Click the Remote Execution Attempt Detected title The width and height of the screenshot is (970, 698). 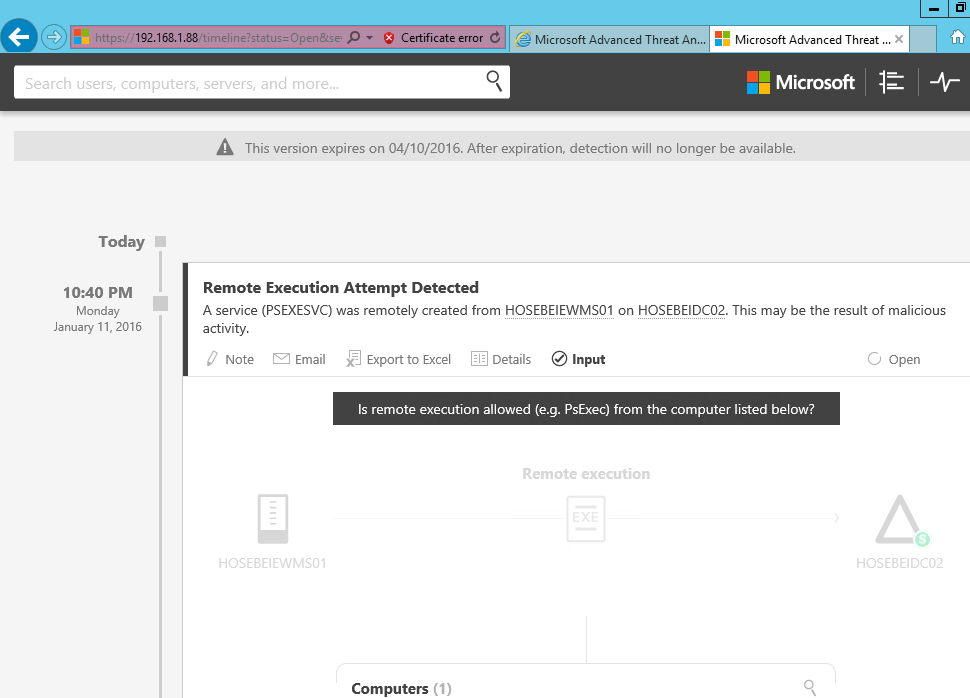click(341, 288)
